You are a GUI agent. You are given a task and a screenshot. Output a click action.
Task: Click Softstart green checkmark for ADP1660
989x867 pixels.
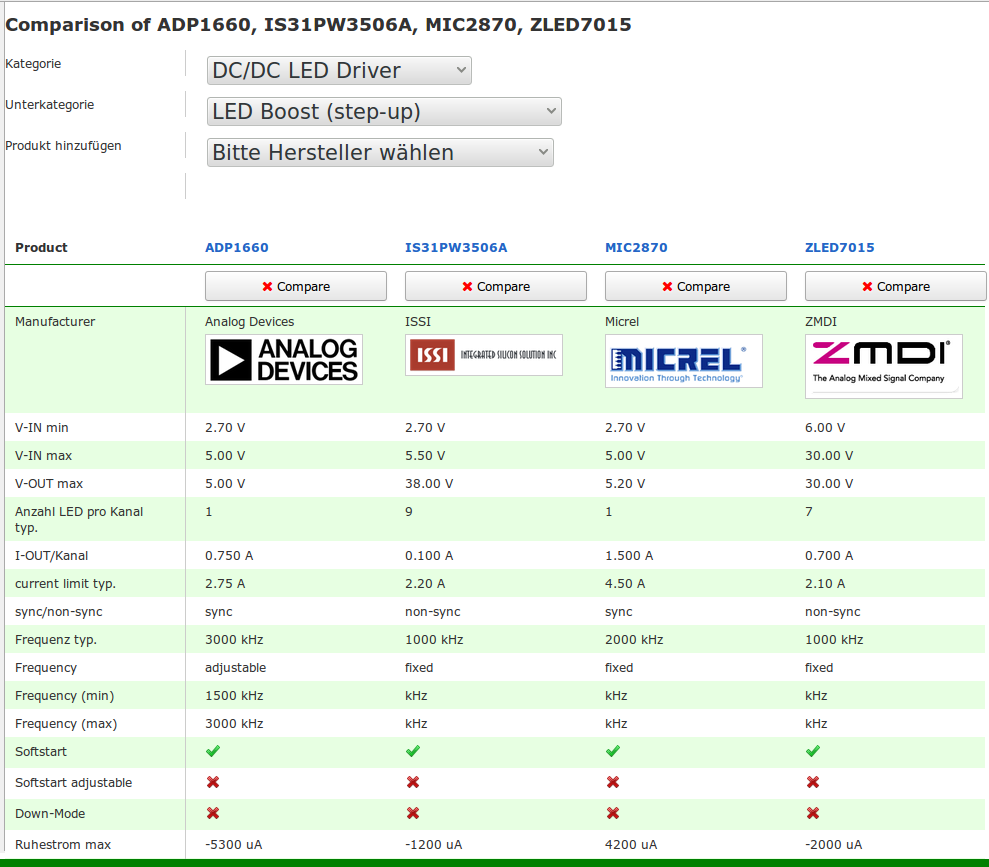click(213, 751)
